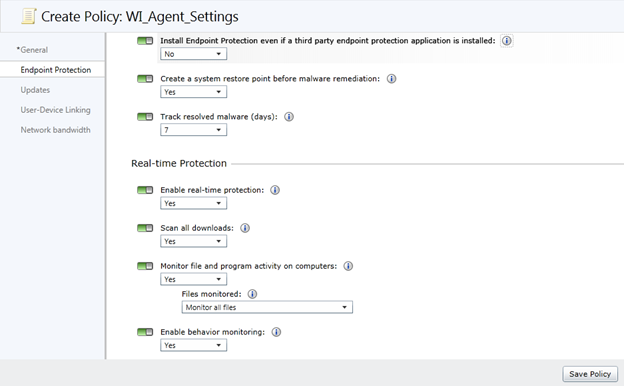Expand Track resolved malware days dropdown

pyautogui.click(x=193, y=130)
